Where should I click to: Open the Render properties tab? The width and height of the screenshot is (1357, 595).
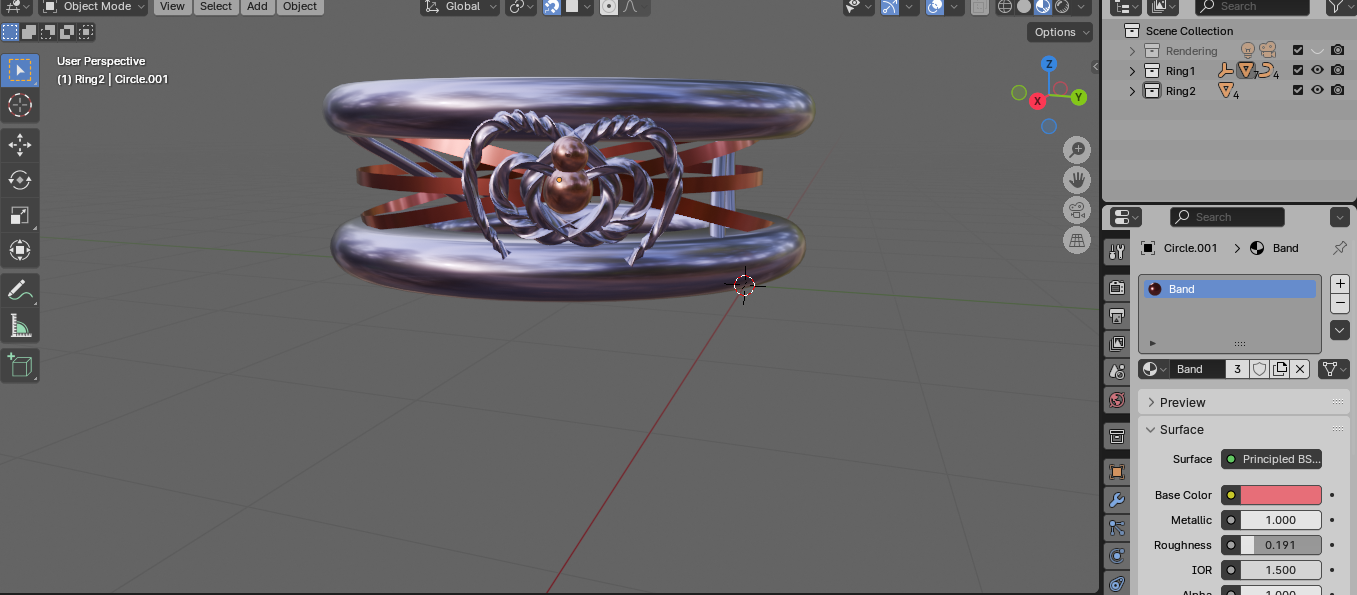coord(1117,288)
